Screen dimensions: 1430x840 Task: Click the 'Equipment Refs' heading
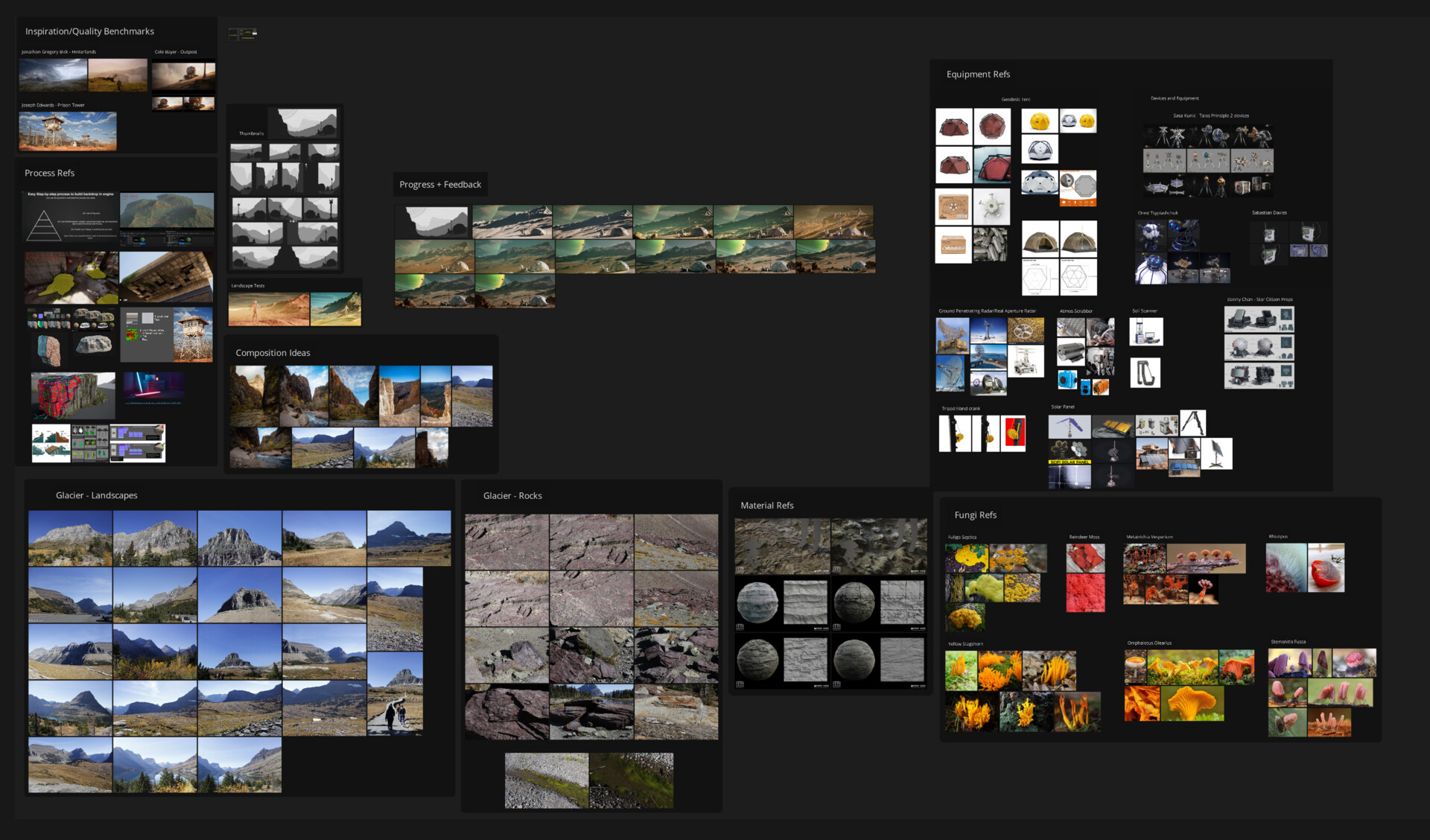pos(978,74)
